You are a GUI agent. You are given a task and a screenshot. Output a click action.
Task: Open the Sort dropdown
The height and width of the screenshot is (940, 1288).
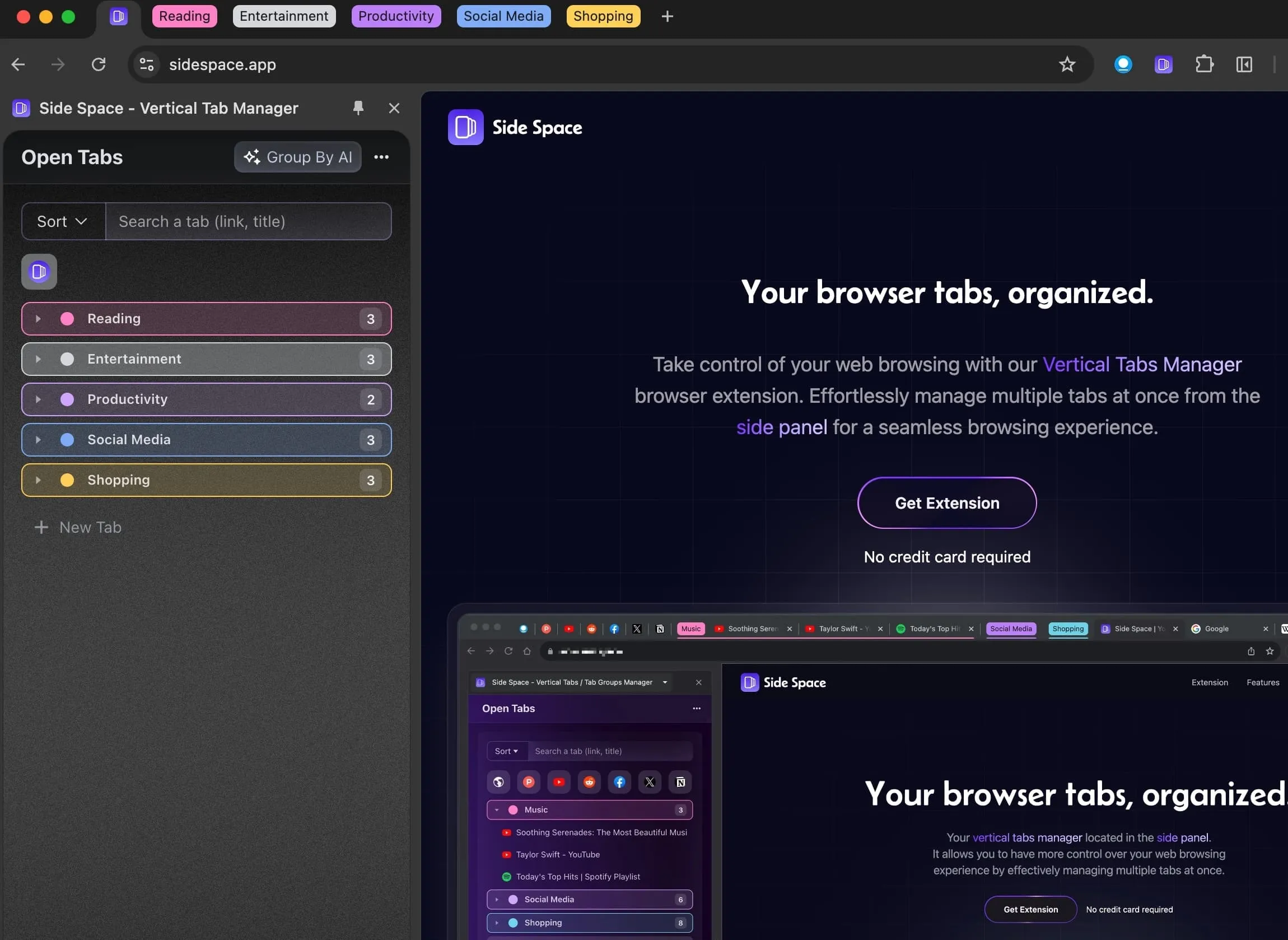pyautogui.click(x=63, y=221)
